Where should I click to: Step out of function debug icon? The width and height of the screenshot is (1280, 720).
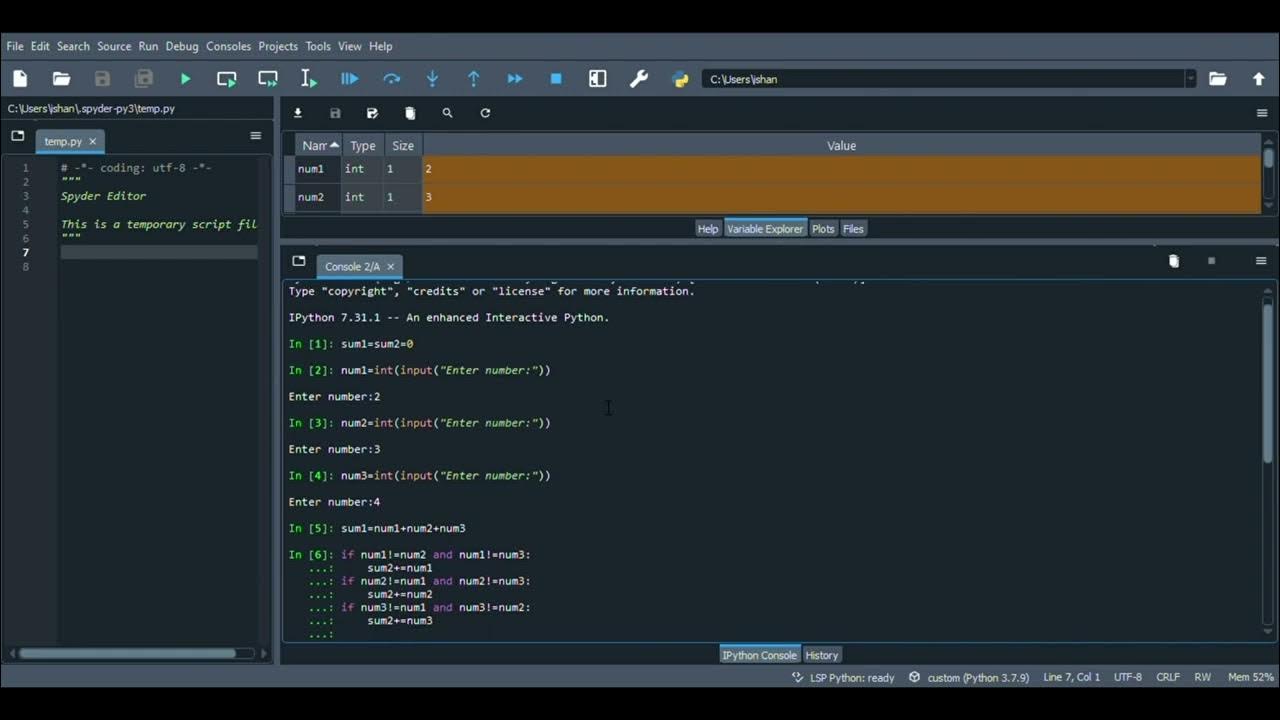474,79
